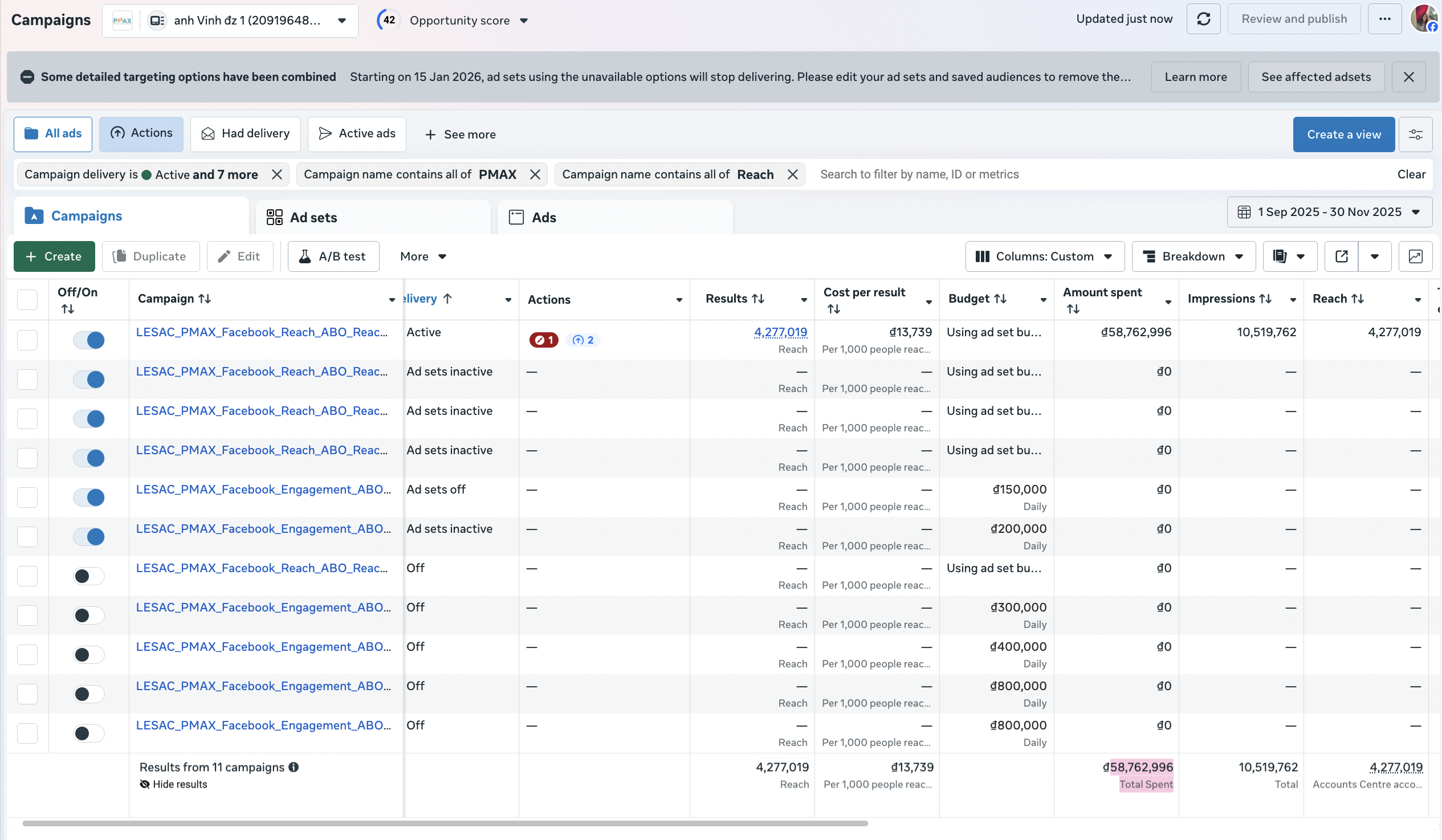Click the charts view icon
Screen dimensions: 1442x840
pyautogui.click(x=1415, y=256)
